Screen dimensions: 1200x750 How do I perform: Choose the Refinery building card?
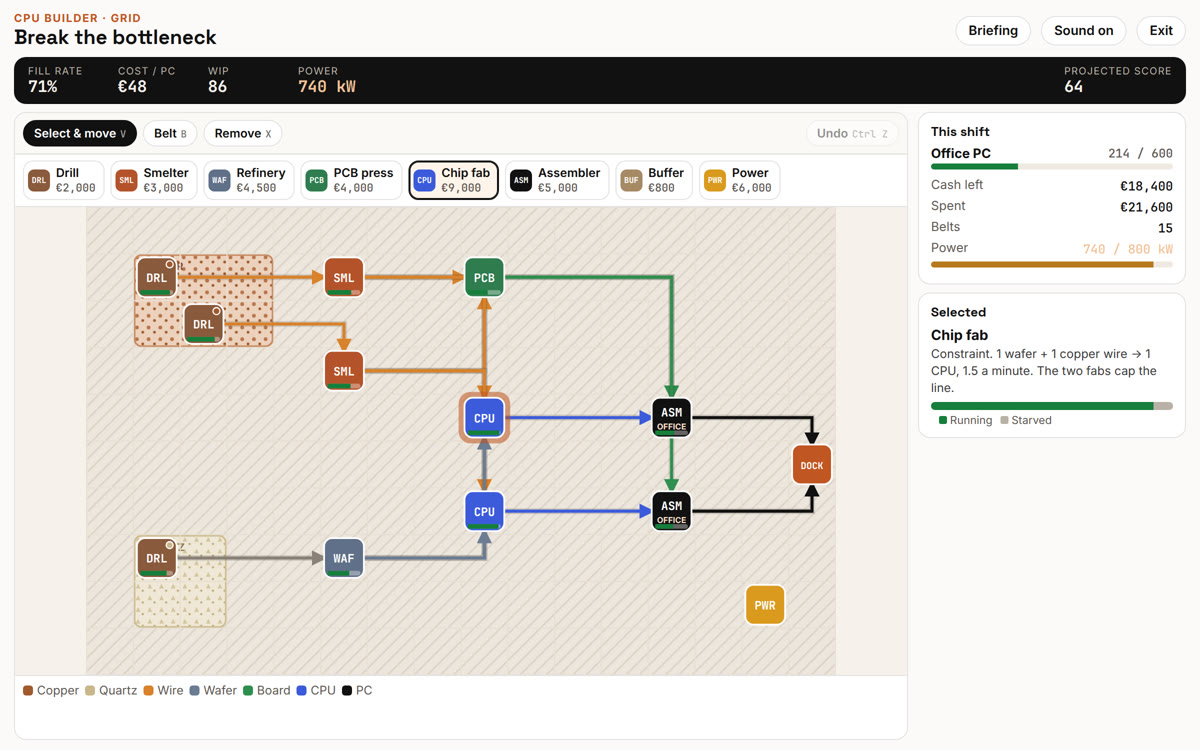[x=249, y=180]
